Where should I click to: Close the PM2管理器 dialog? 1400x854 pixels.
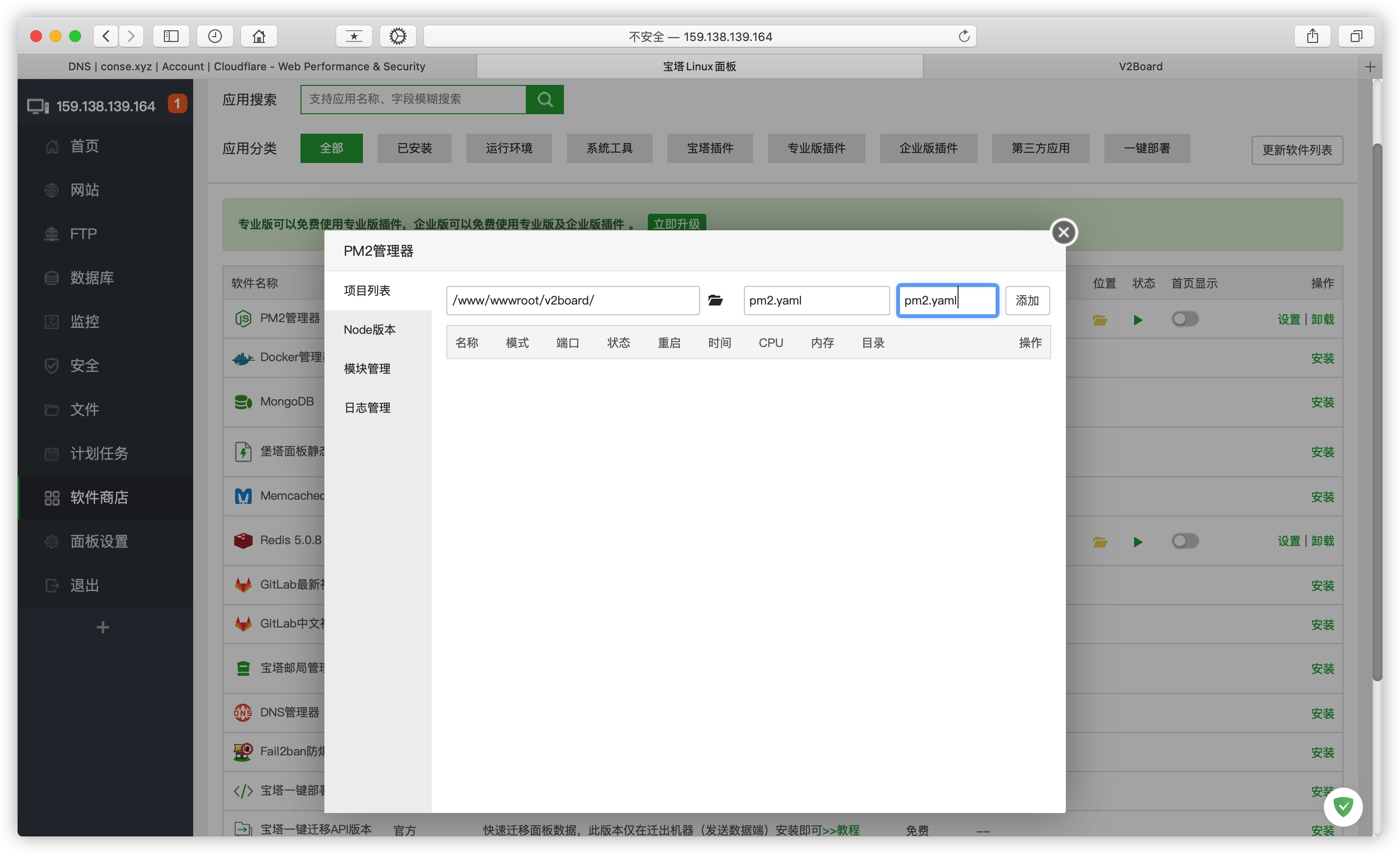tap(1063, 232)
